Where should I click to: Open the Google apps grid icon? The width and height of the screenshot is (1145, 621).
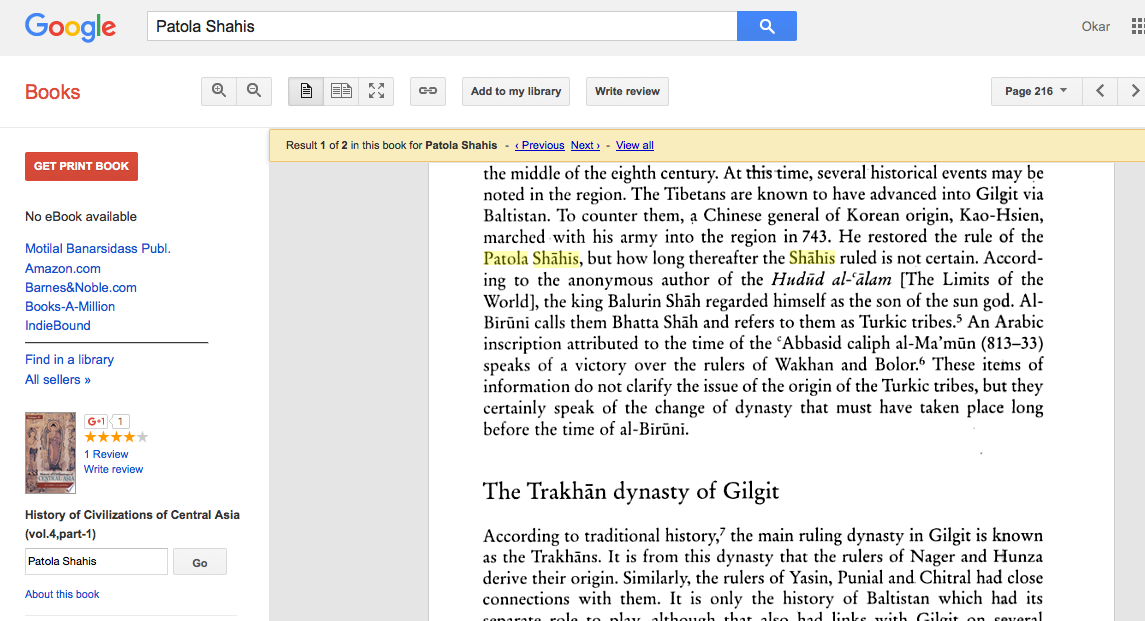(x=1138, y=26)
